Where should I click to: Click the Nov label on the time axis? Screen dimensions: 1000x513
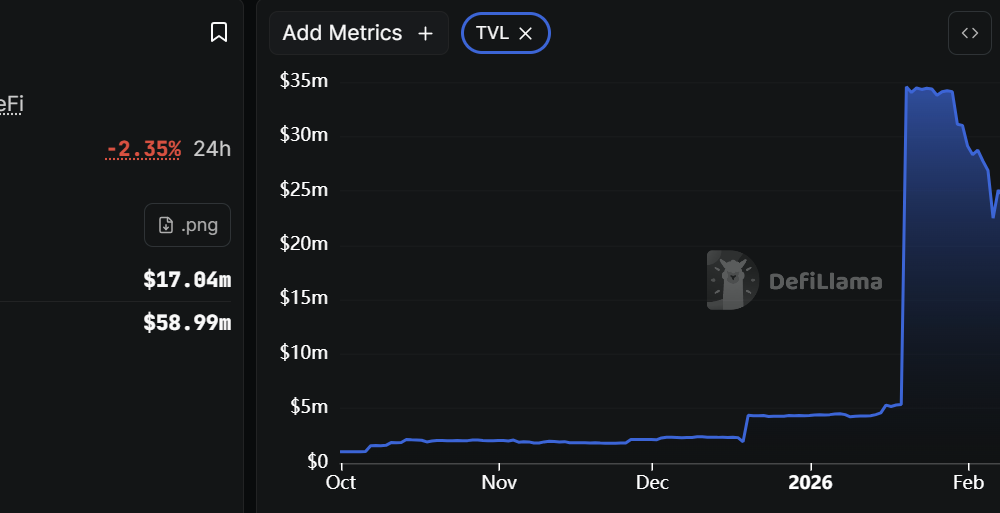pos(498,483)
